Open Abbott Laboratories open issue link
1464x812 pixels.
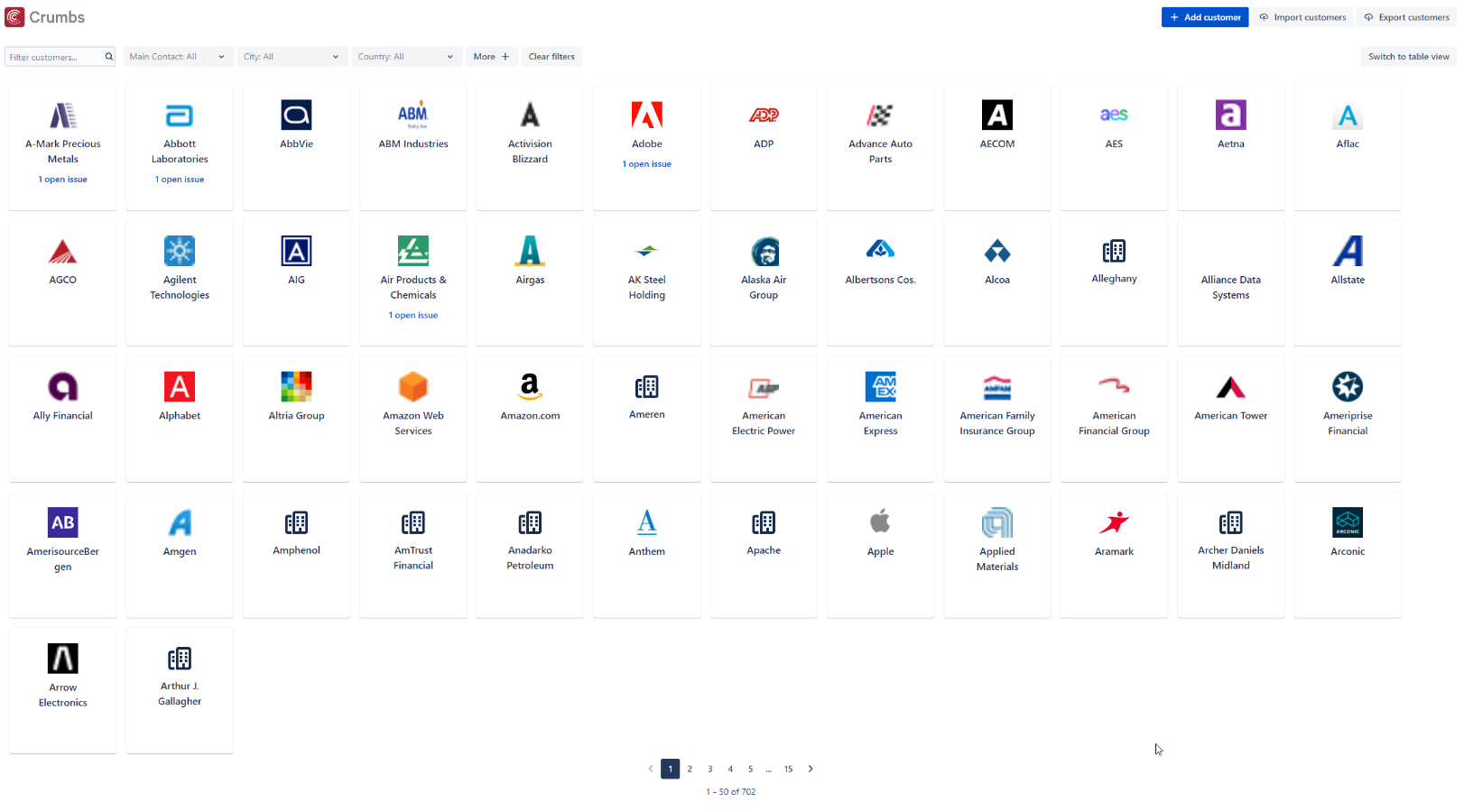180,180
